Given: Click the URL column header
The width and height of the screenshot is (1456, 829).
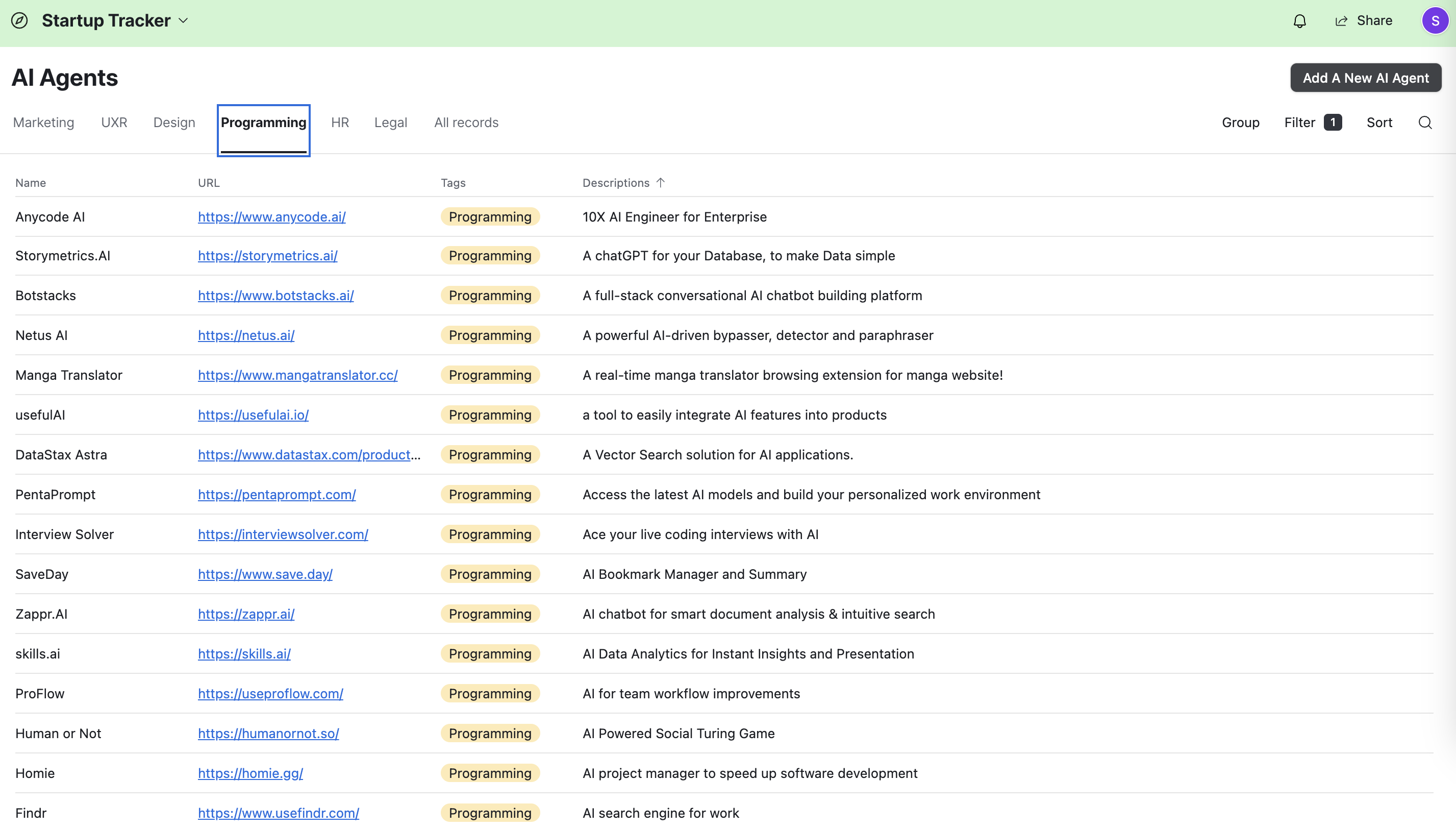Looking at the screenshot, I should pos(209,183).
